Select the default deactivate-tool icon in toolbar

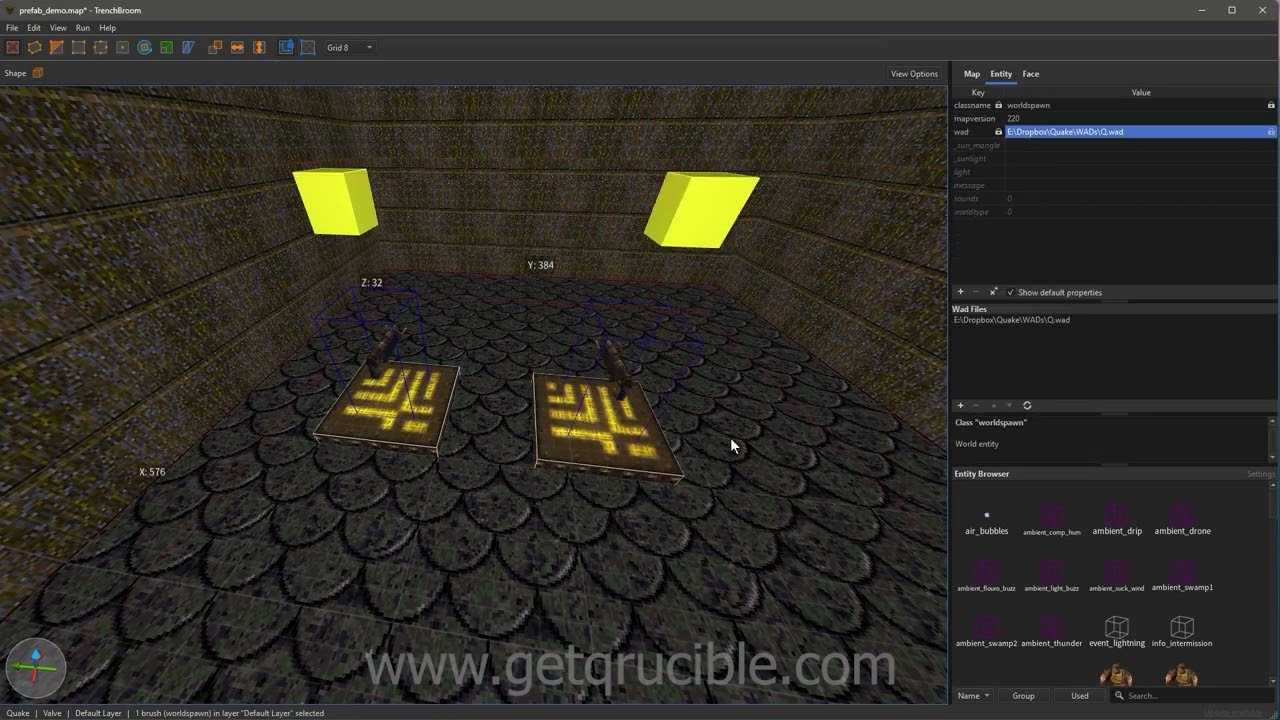tap(13, 47)
